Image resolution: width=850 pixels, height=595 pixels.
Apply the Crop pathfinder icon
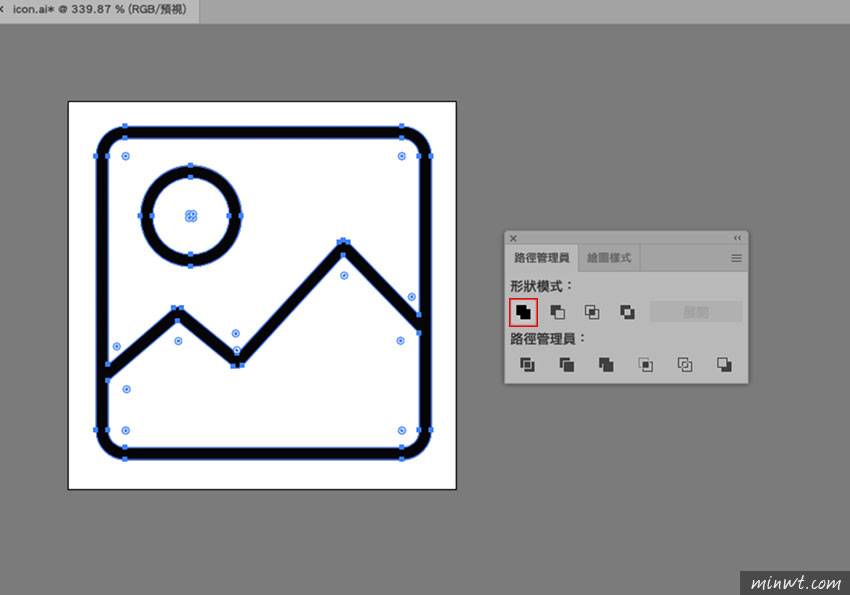point(645,365)
